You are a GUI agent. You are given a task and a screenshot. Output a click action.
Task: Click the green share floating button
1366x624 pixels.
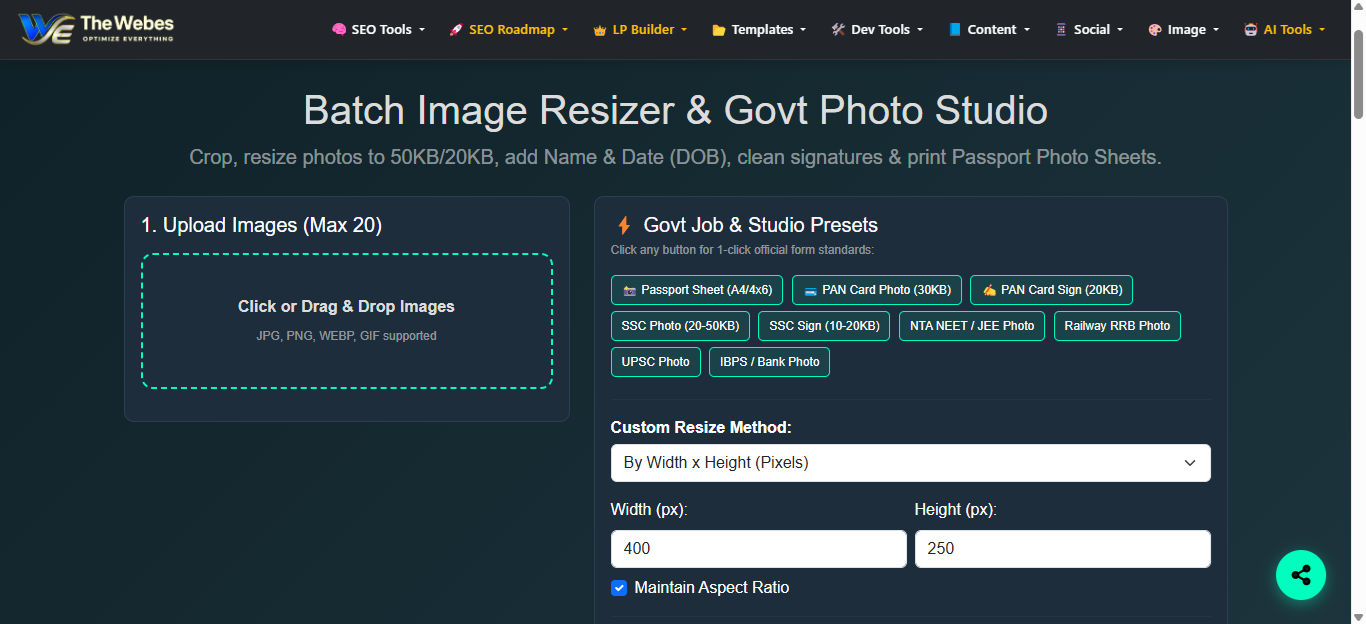[x=1301, y=575]
